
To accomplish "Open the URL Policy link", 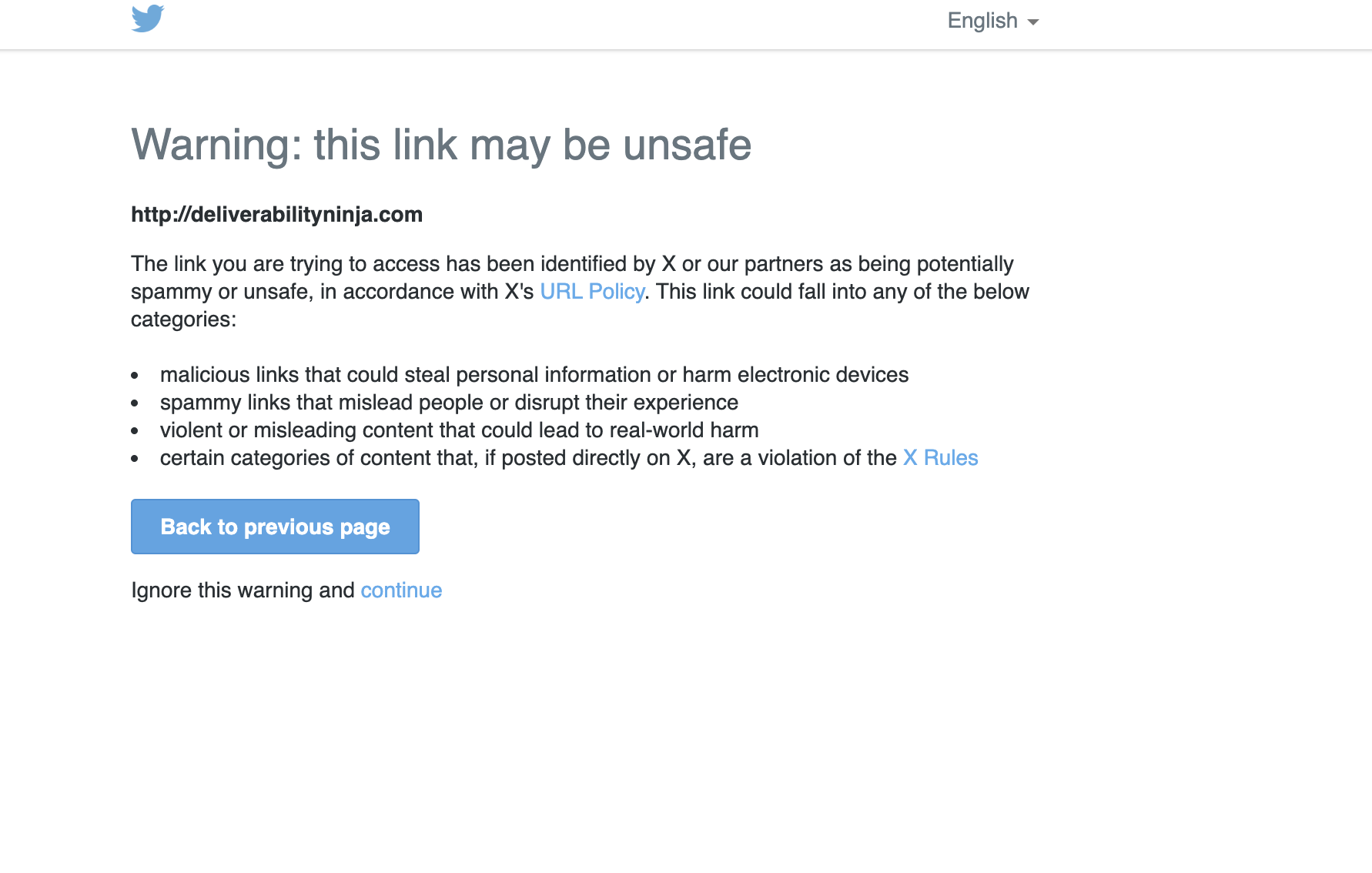I will coord(592,292).
